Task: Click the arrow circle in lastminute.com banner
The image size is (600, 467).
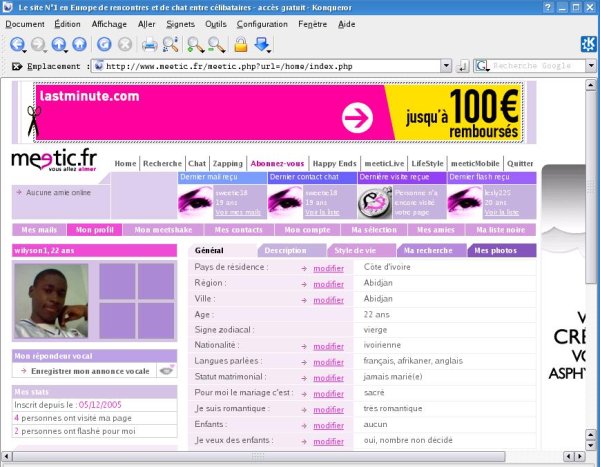Action: pyautogui.click(x=357, y=118)
